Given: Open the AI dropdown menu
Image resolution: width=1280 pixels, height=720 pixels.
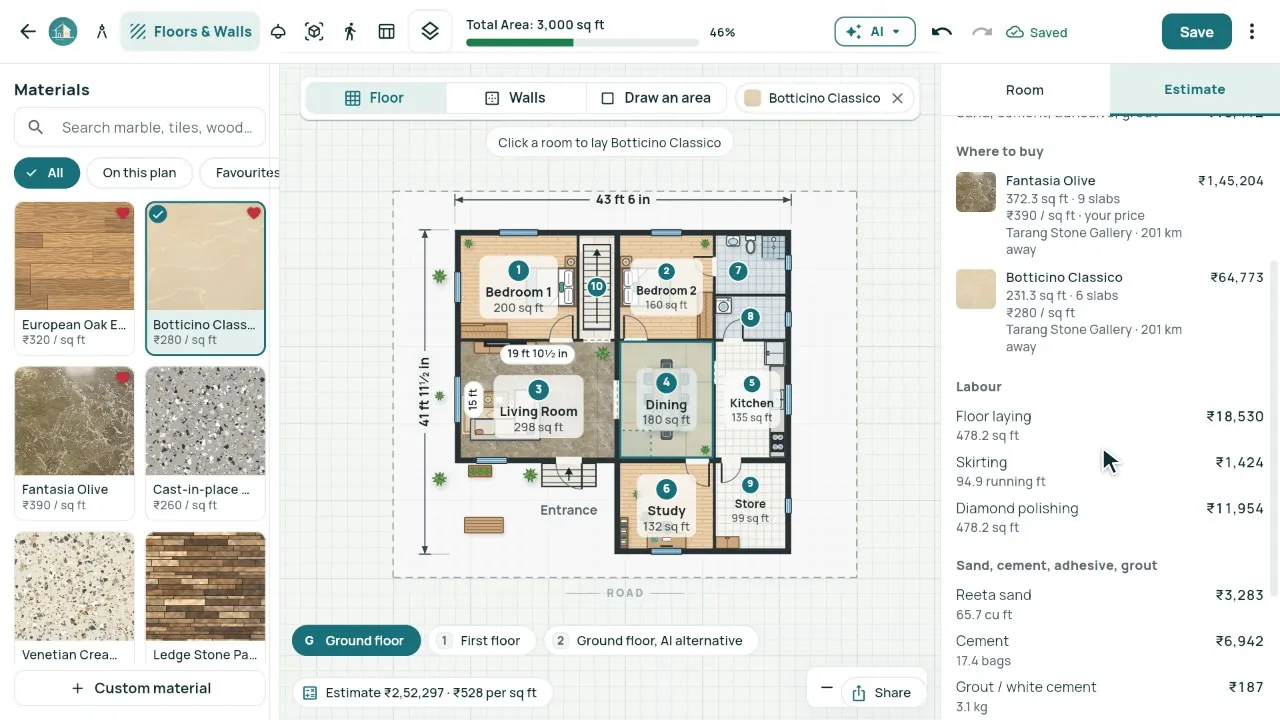Looking at the screenshot, I should 875,32.
